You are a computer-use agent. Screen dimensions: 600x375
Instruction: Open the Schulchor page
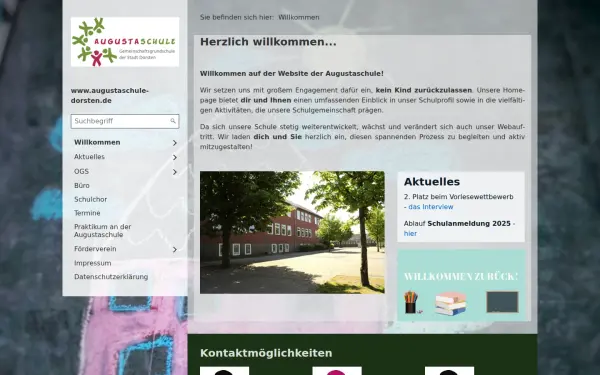click(90, 199)
